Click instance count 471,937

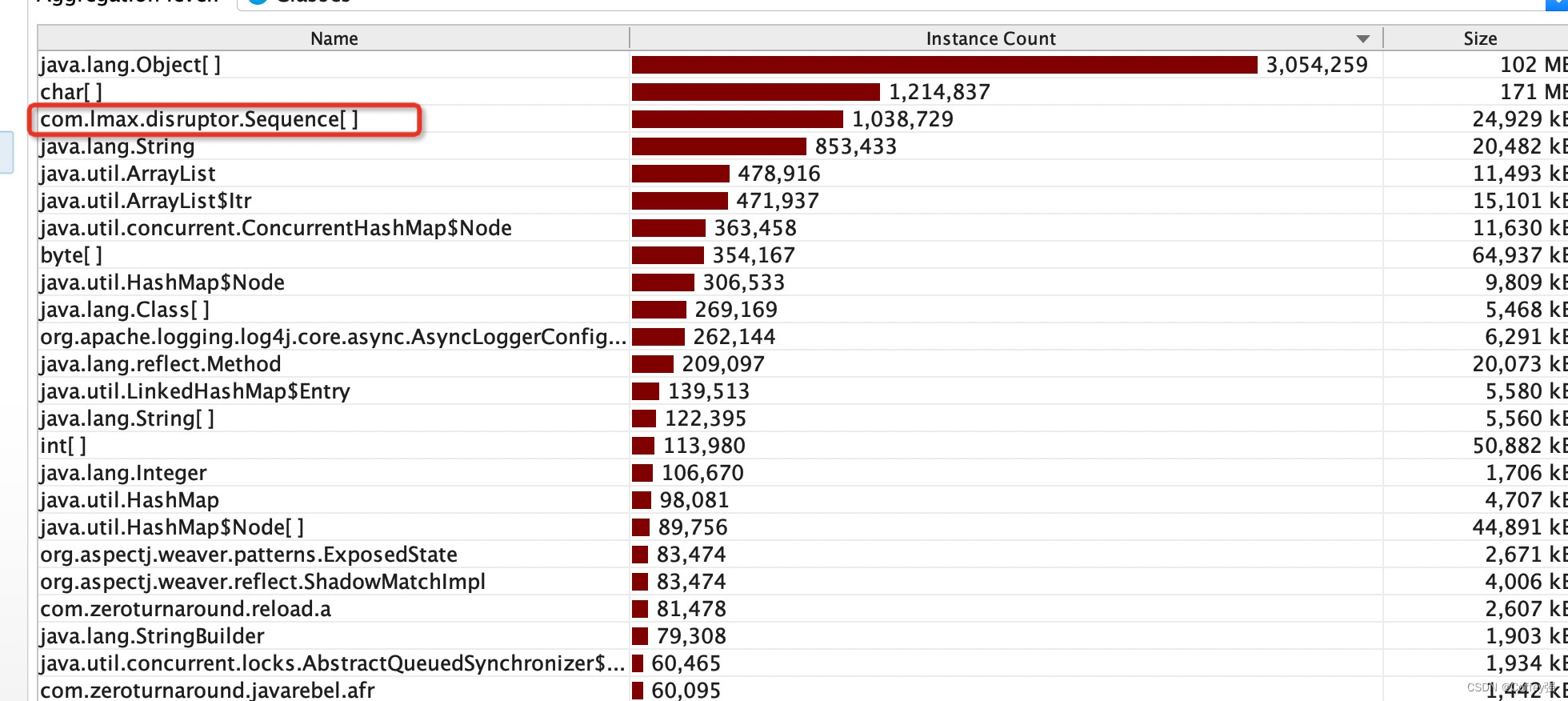point(778,201)
